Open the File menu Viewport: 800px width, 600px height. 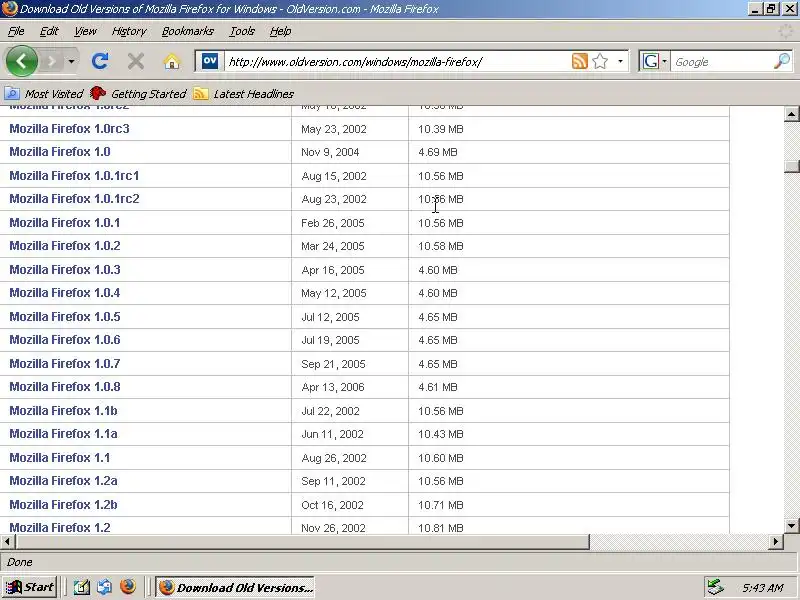[16, 31]
